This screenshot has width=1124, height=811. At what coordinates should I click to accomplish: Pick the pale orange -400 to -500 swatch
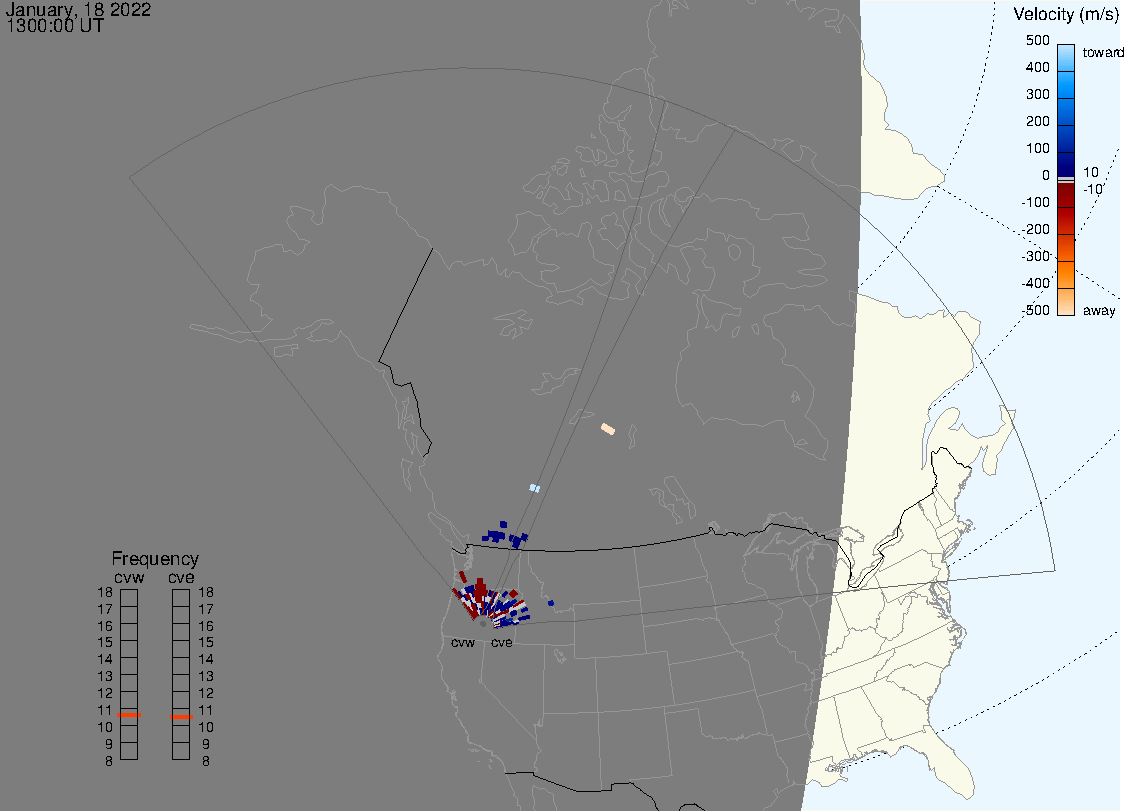click(x=1066, y=302)
